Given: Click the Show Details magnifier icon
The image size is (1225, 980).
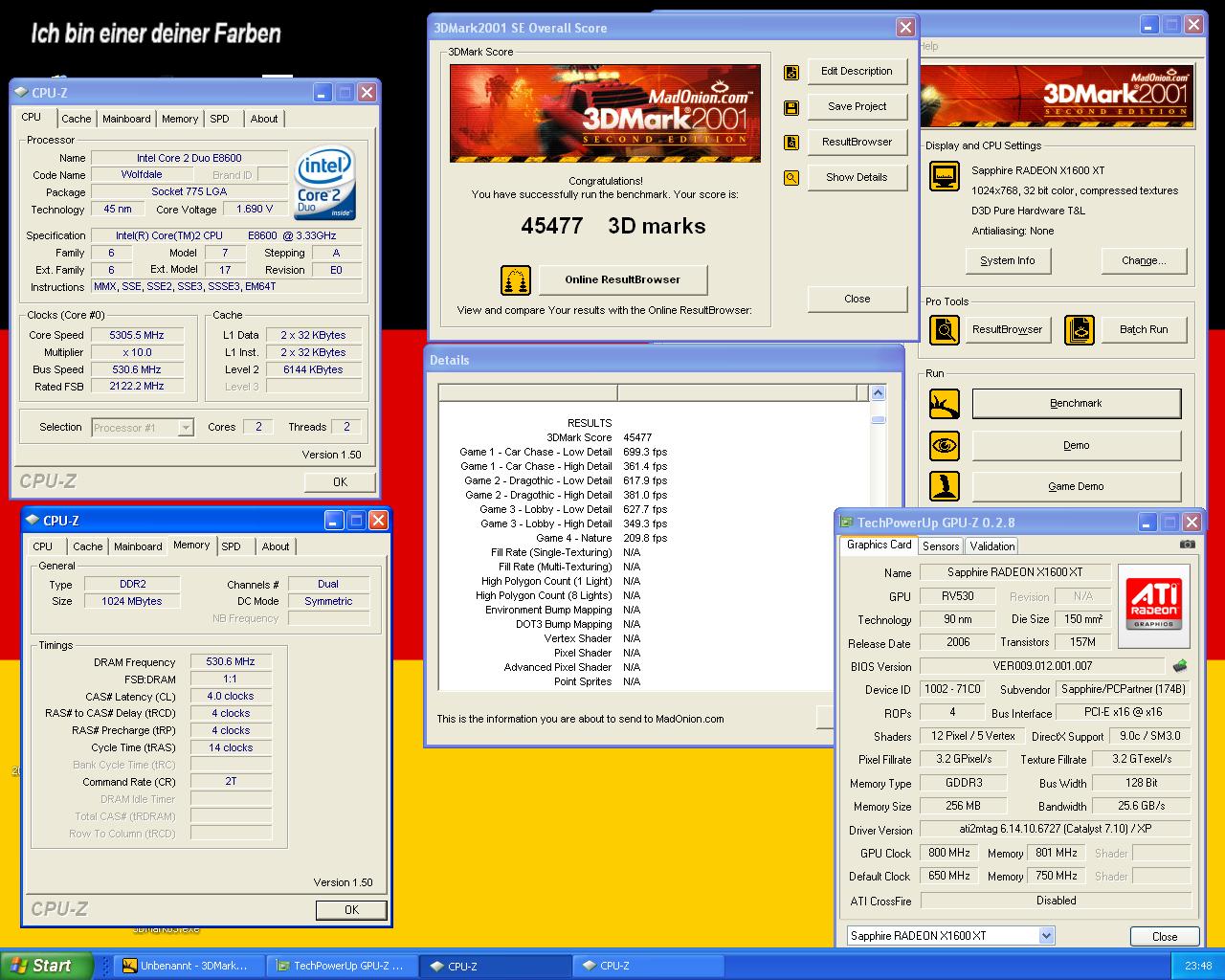Looking at the screenshot, I should coord(791,178).
